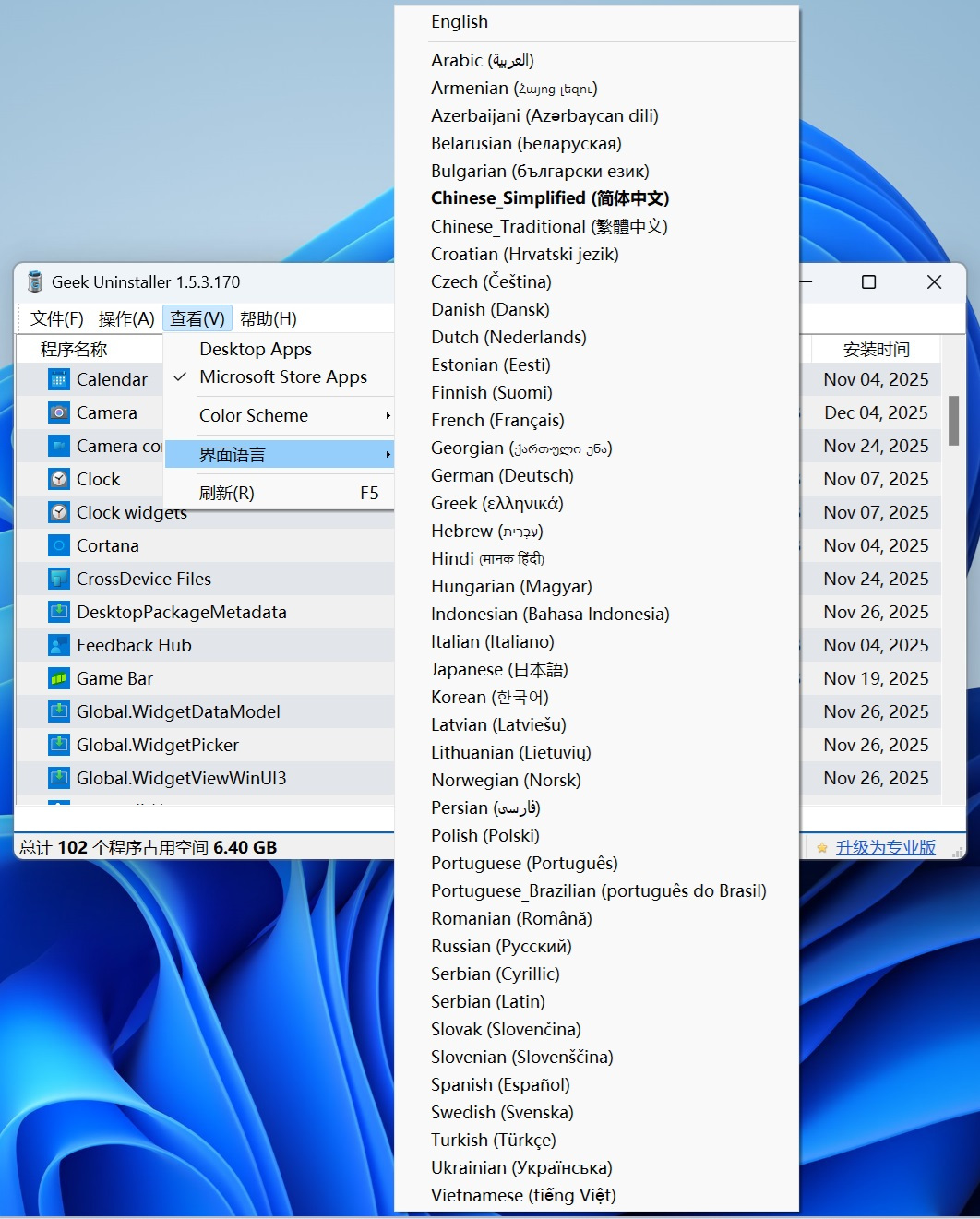This screenshot has height=1219, width=980.
Task: Enable Desktop Apps view
Action: click(x=256, y=349)
